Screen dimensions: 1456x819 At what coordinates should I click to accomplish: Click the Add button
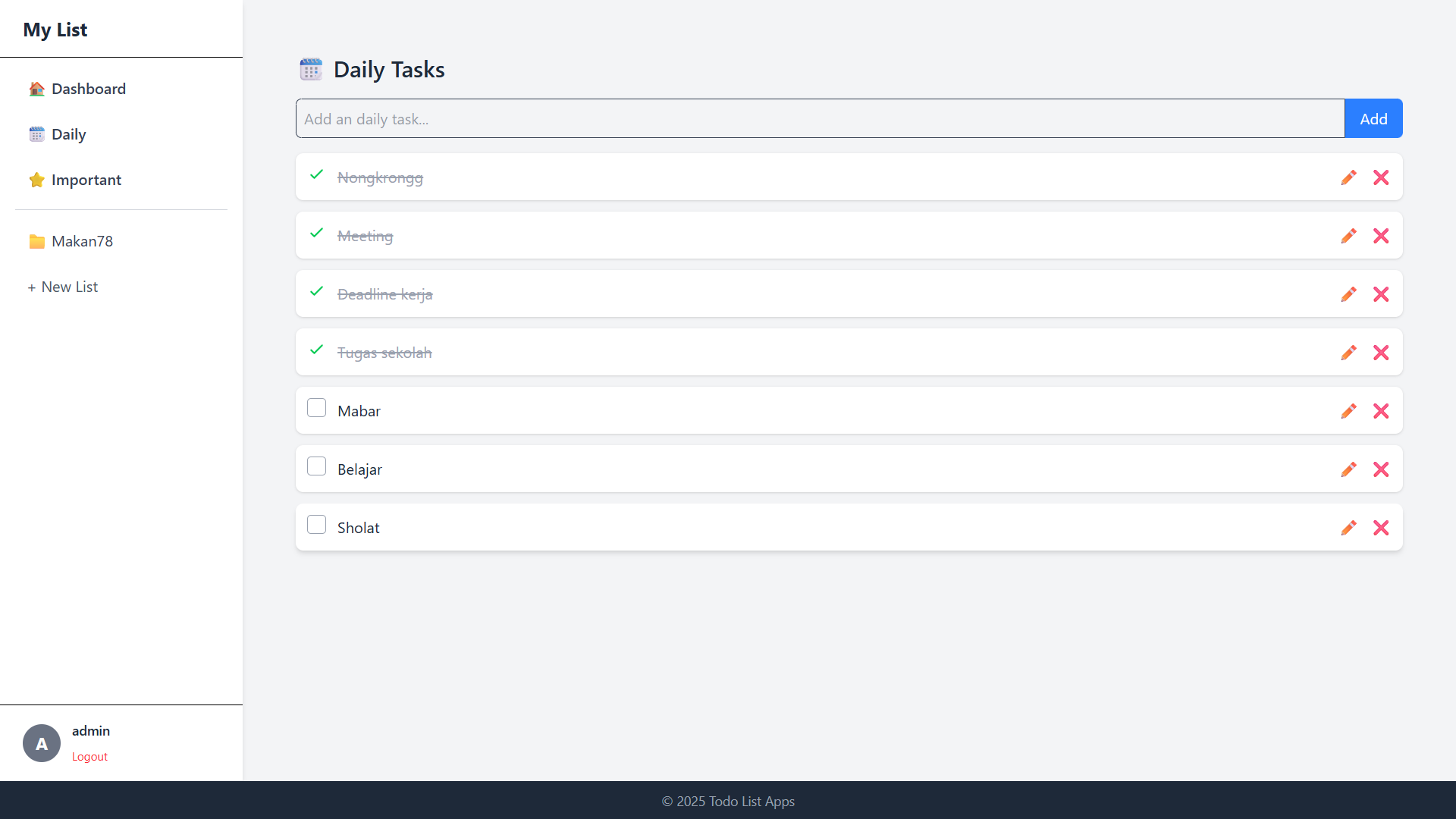tap(1373, 118)
